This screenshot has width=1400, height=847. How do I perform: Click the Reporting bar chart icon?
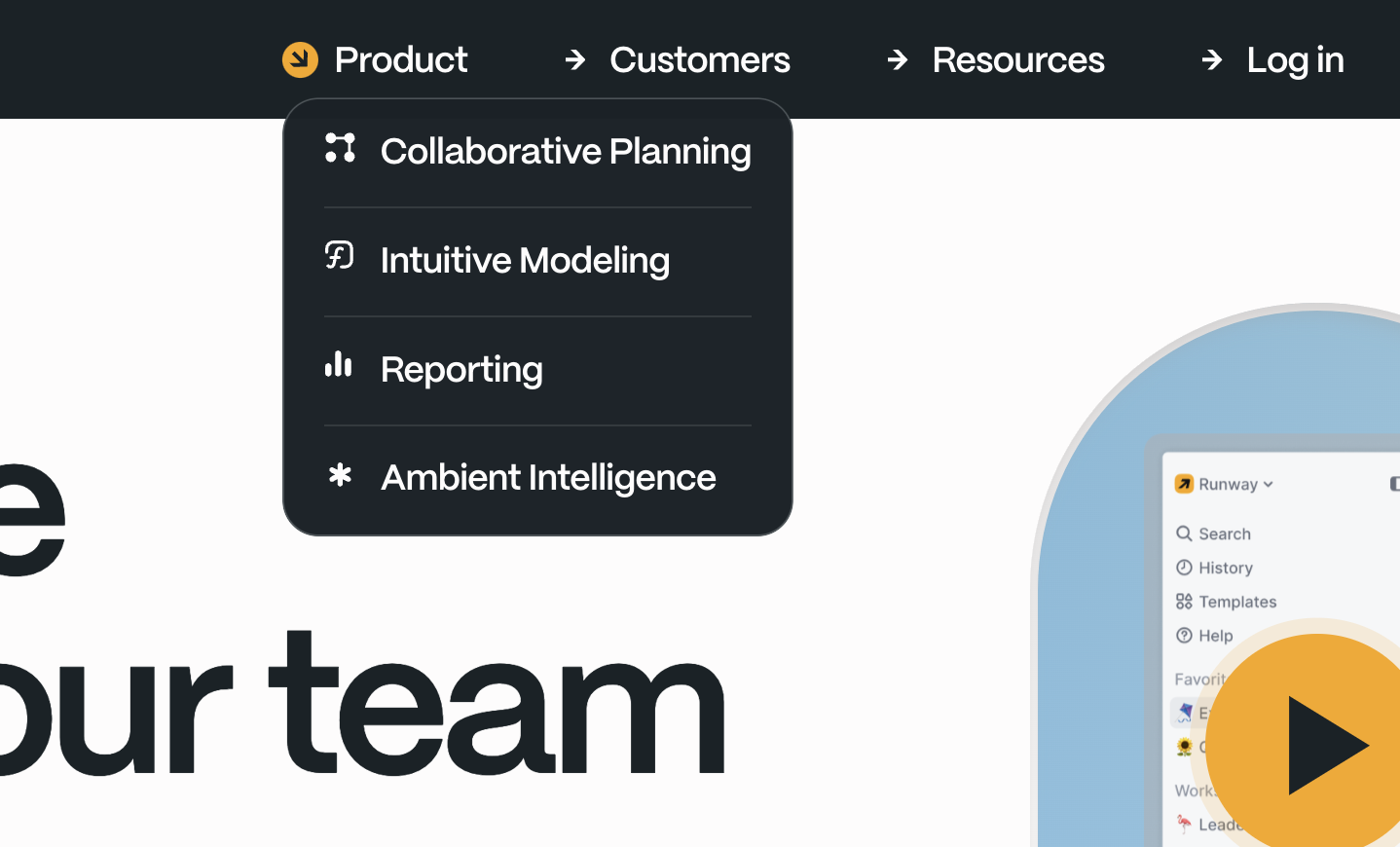(338, 367)
